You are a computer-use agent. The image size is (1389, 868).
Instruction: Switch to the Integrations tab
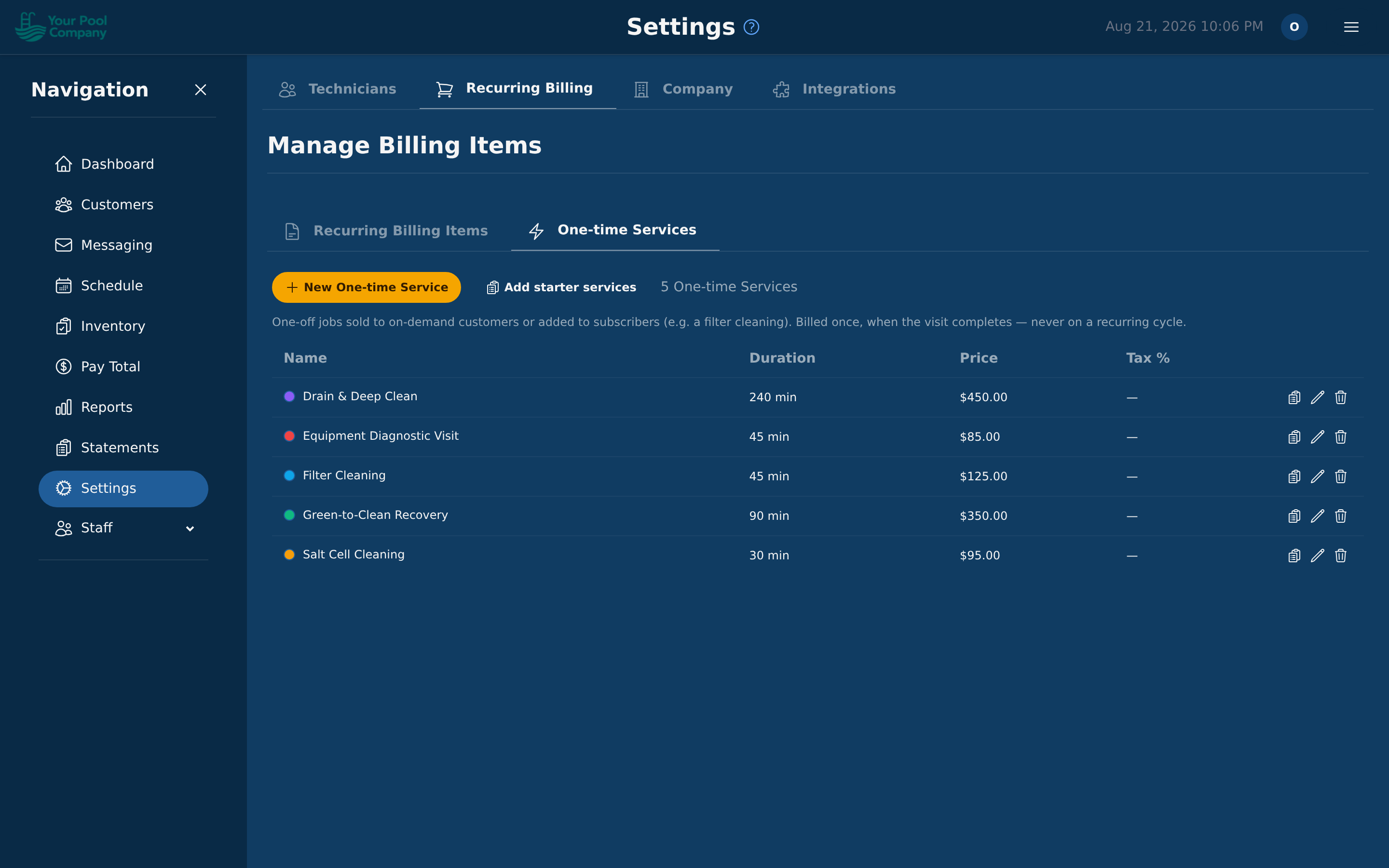click(x=834, y=89)
